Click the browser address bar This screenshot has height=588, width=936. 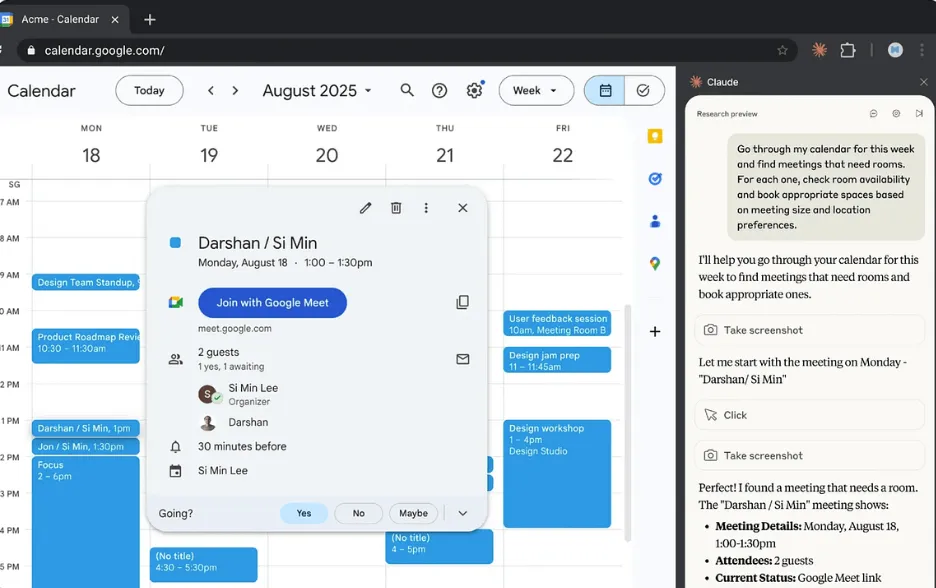coord(406,50)
